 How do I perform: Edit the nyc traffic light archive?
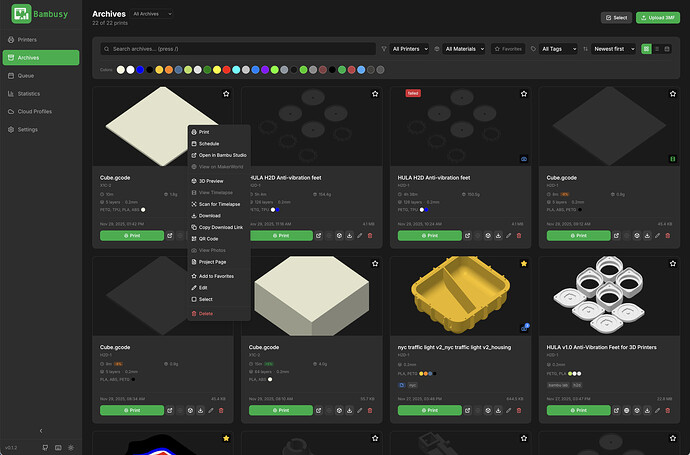pos(509,411)
